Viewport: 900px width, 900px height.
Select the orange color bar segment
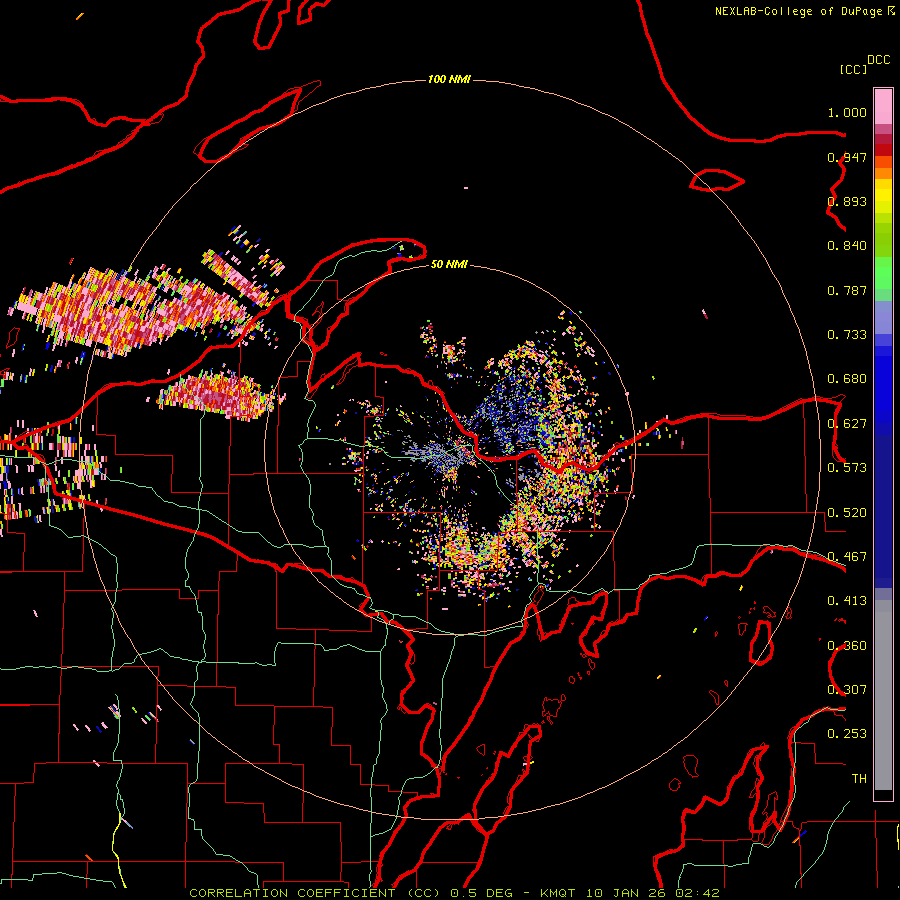pyautogui.click(x=883, y=173)
